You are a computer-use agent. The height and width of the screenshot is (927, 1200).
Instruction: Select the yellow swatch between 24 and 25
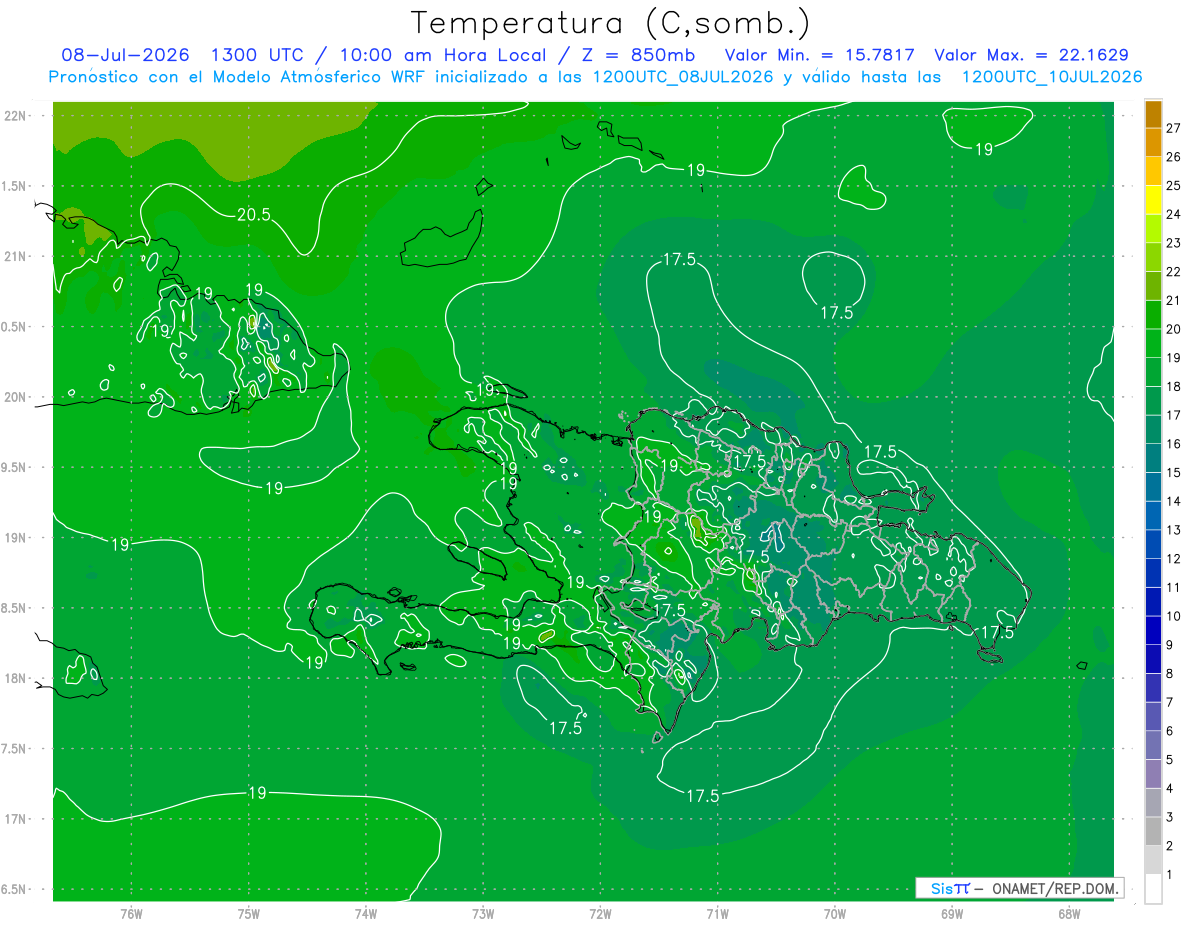[x=1153, y=200]
